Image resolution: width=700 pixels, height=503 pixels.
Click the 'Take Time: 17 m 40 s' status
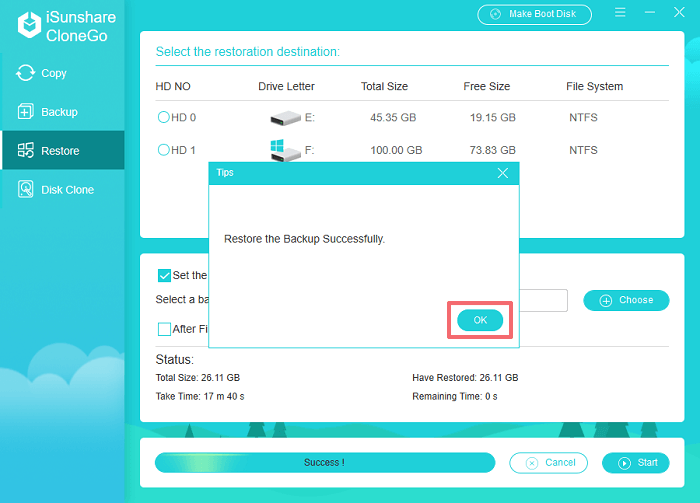(200, 397)
